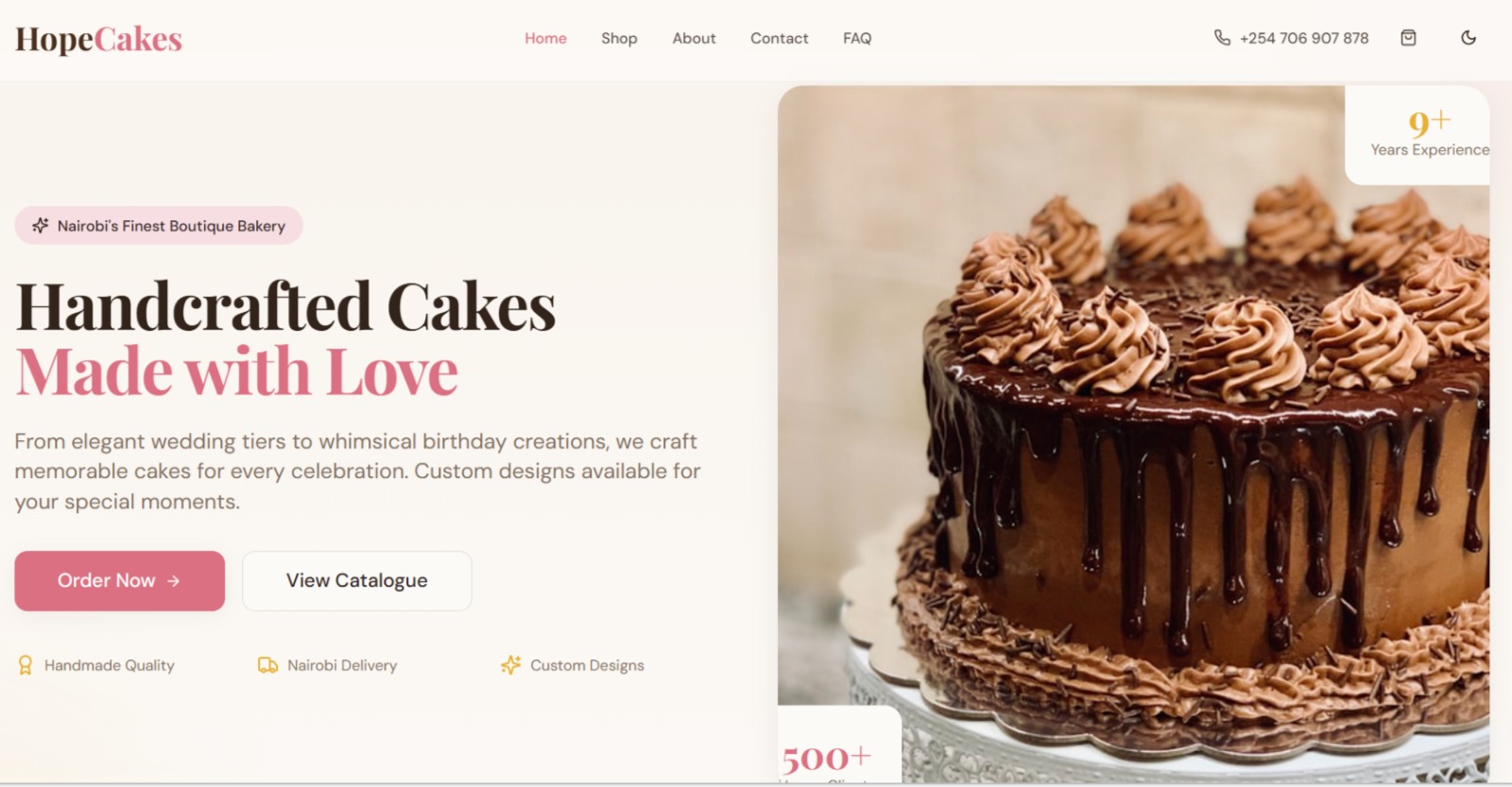Click the HopeCakes logo
The image size is (1512, 787).
(98, 39)
